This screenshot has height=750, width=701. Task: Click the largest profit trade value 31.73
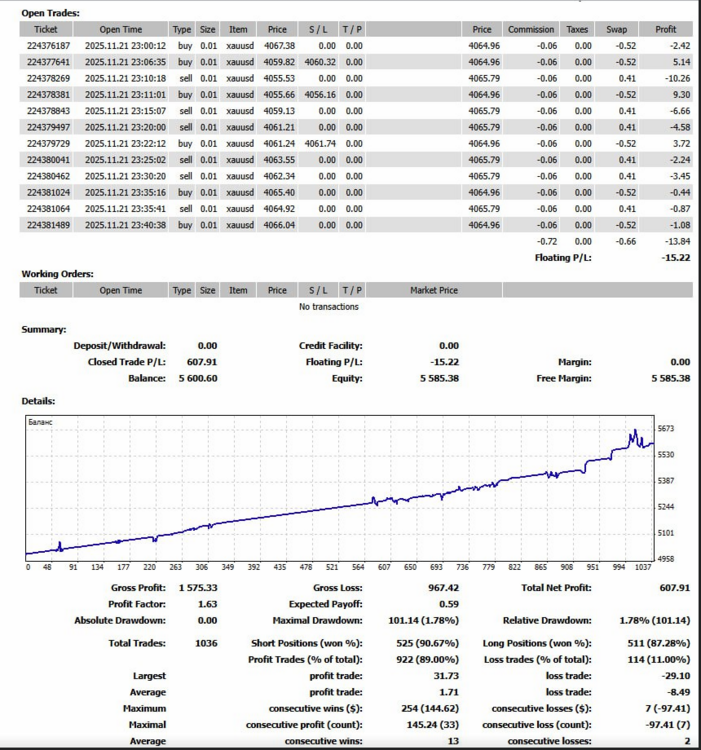(446, 676)
